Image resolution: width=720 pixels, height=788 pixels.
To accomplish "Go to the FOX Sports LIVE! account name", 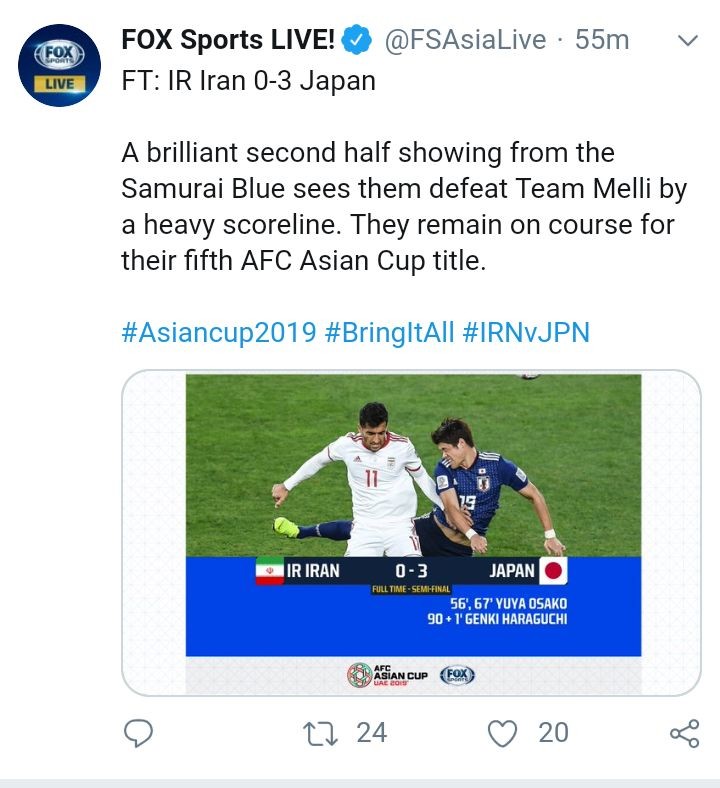I will tap(228, 40).
